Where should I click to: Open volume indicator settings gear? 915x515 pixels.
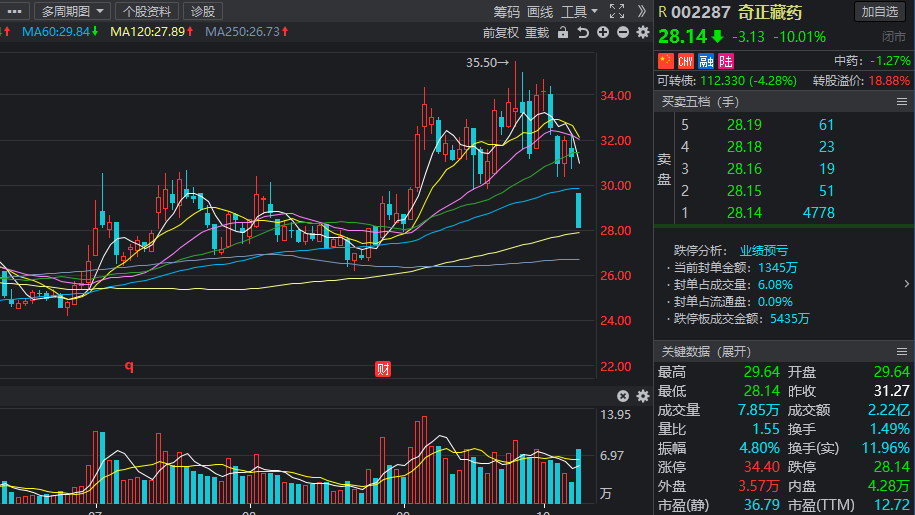[642, 396]
